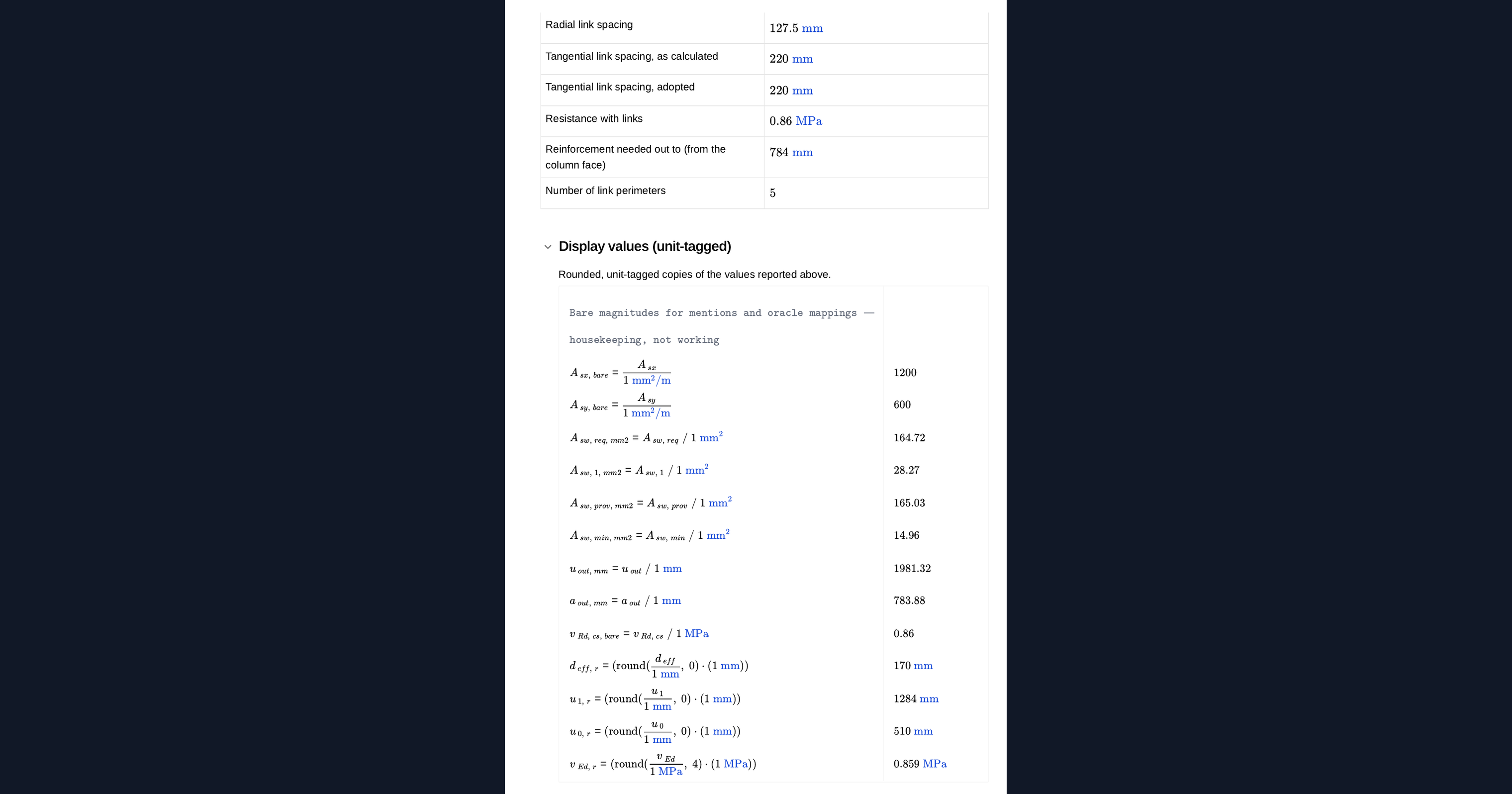Click the A sw, min, mm2 formula

[649, 536]
